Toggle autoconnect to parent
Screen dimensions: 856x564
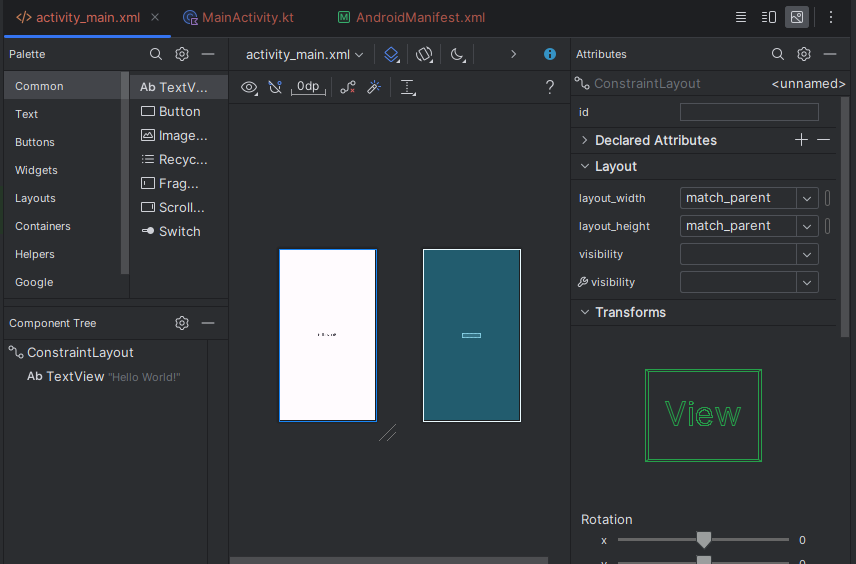275,87
